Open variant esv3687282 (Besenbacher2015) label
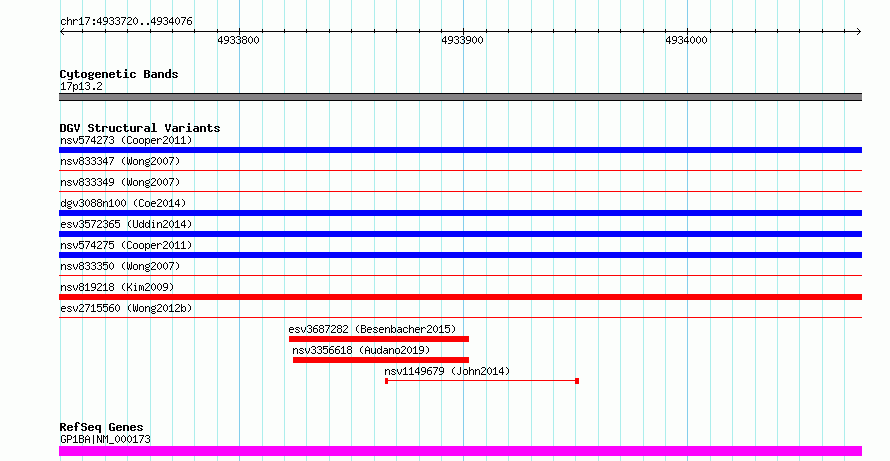 click(x=372, y=329)
